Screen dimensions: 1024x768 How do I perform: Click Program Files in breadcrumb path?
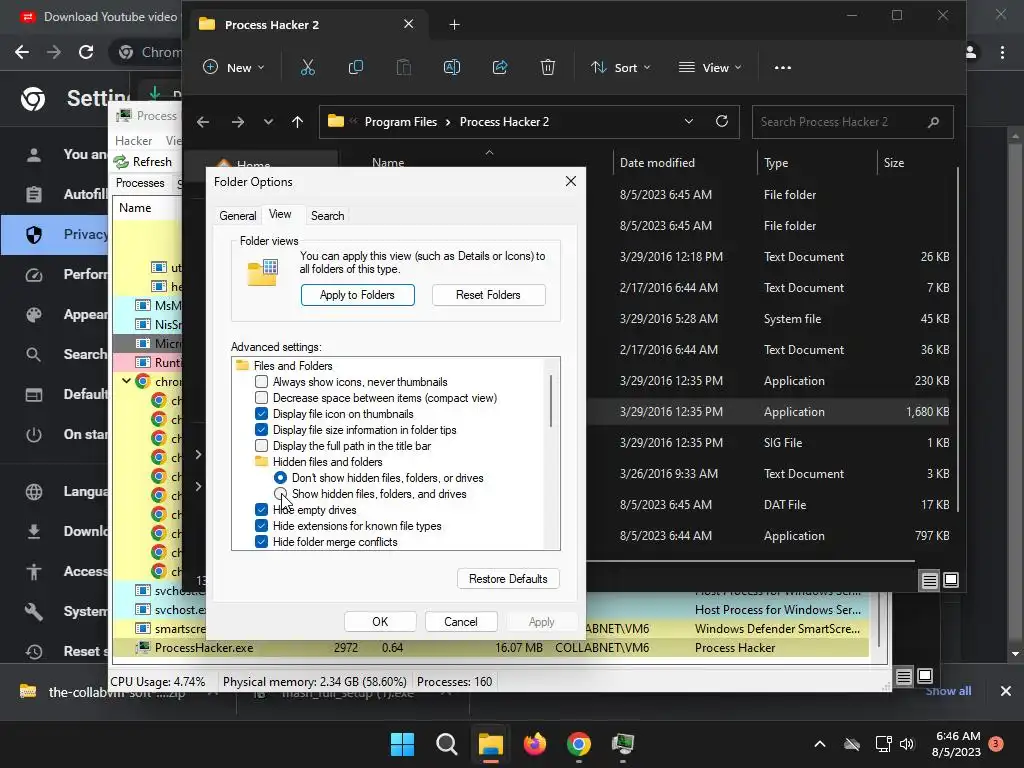point(400,122)
